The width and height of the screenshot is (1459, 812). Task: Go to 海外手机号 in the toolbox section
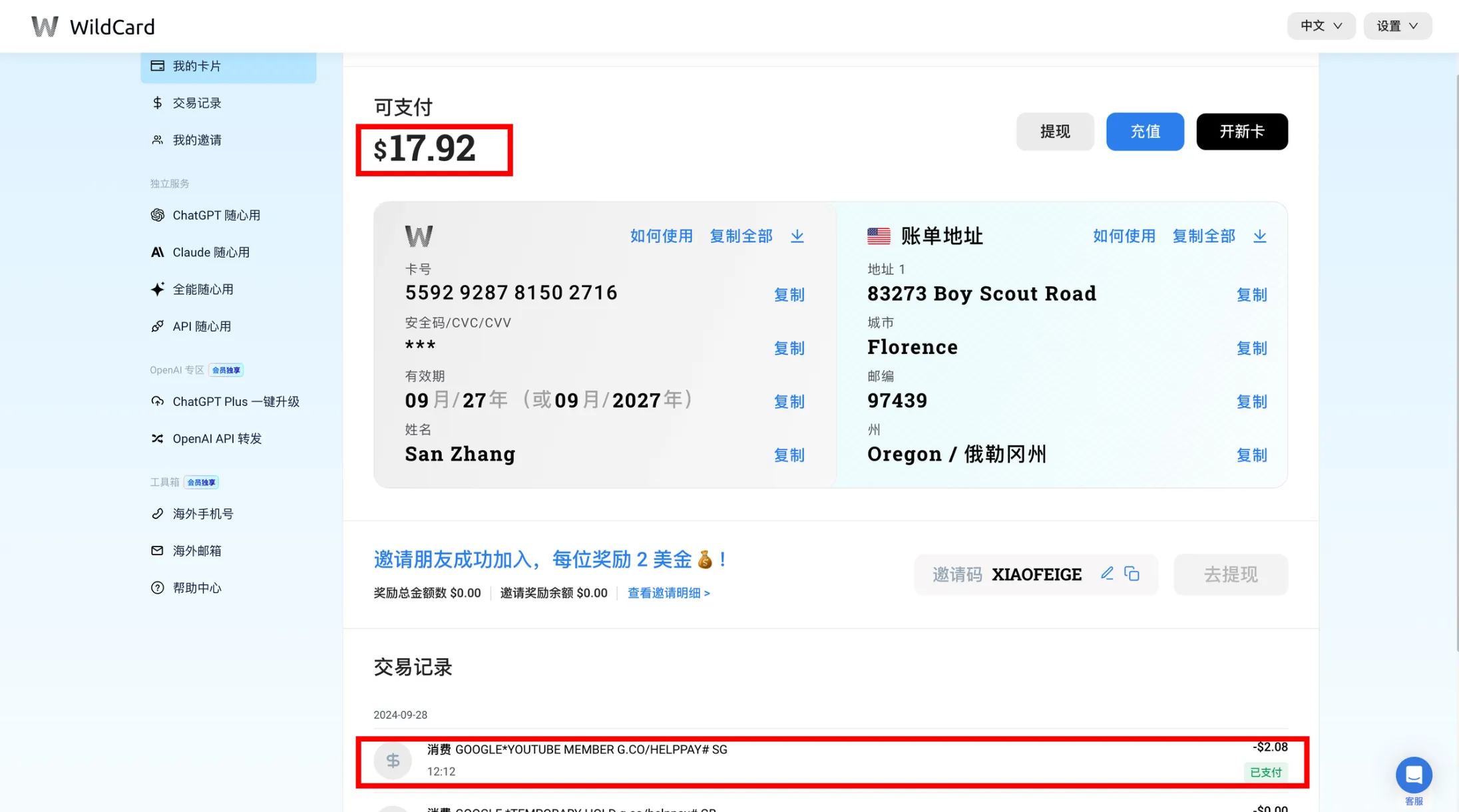202,514
